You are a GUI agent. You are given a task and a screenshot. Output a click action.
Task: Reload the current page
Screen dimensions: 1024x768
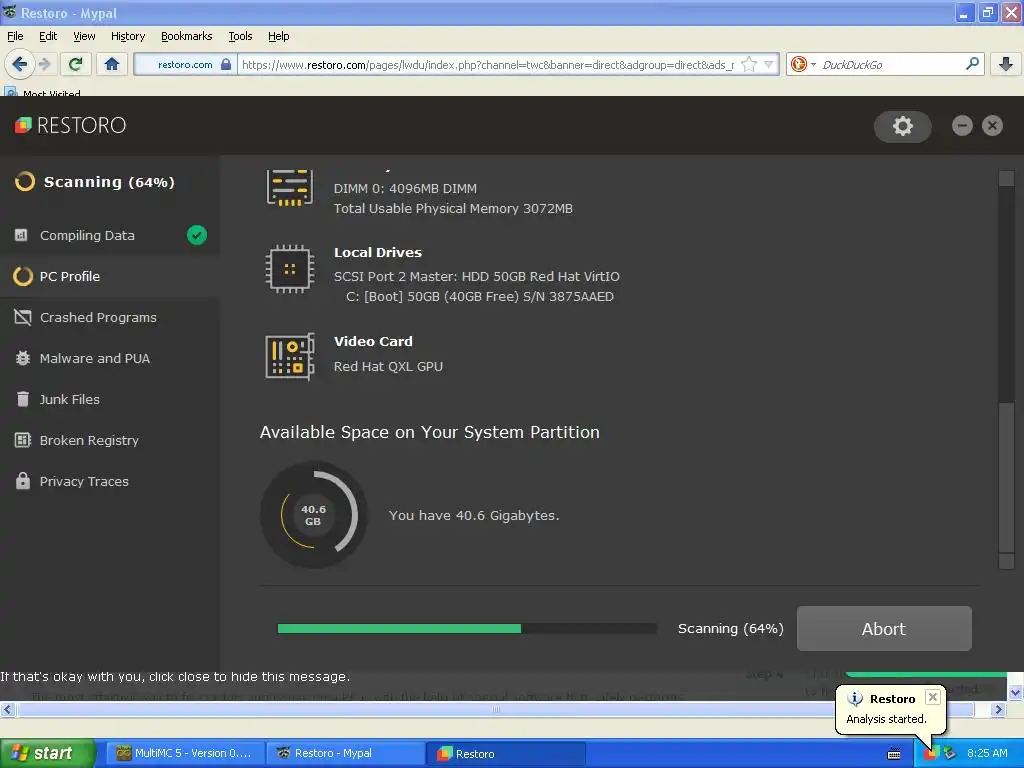pos(76,64)
